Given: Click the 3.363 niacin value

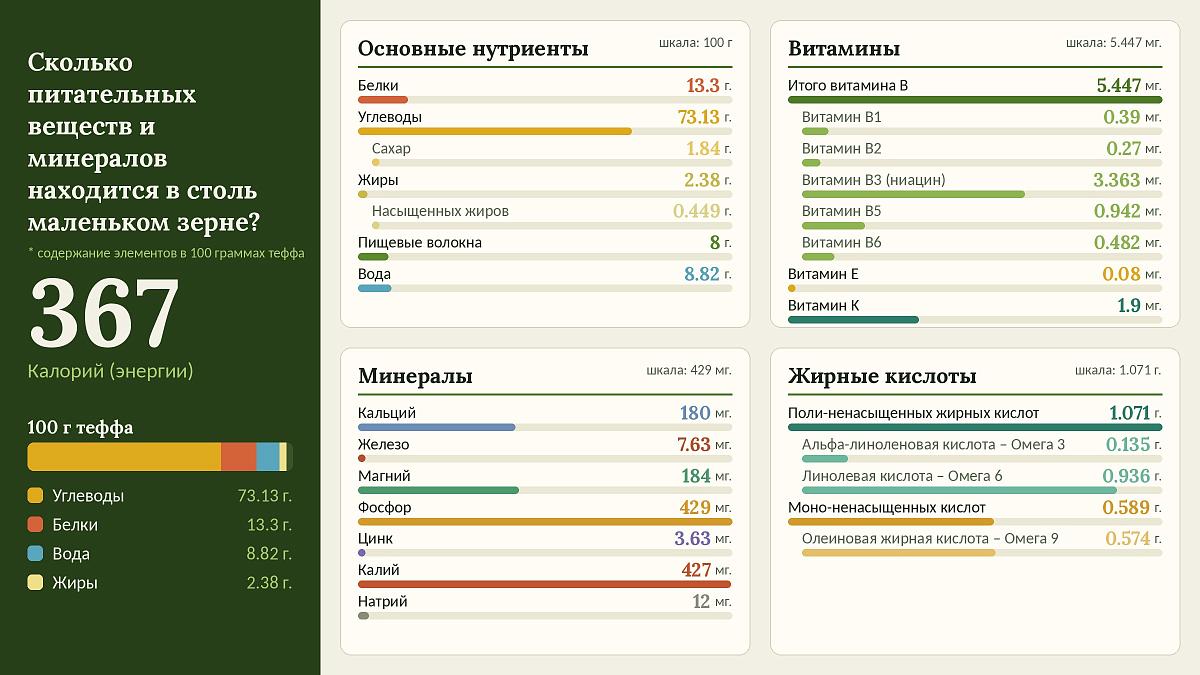Looking at the screenshot, I should [x=1117, y=180].
